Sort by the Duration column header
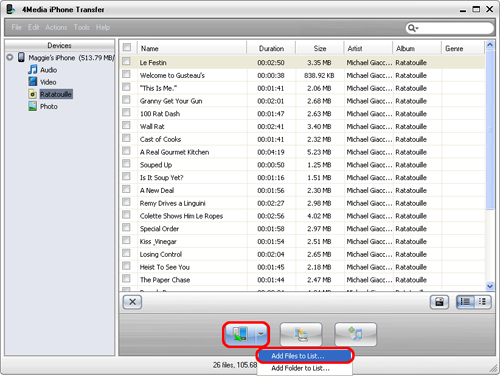Screen dimensions: 500x376 [x=271, y=48]
